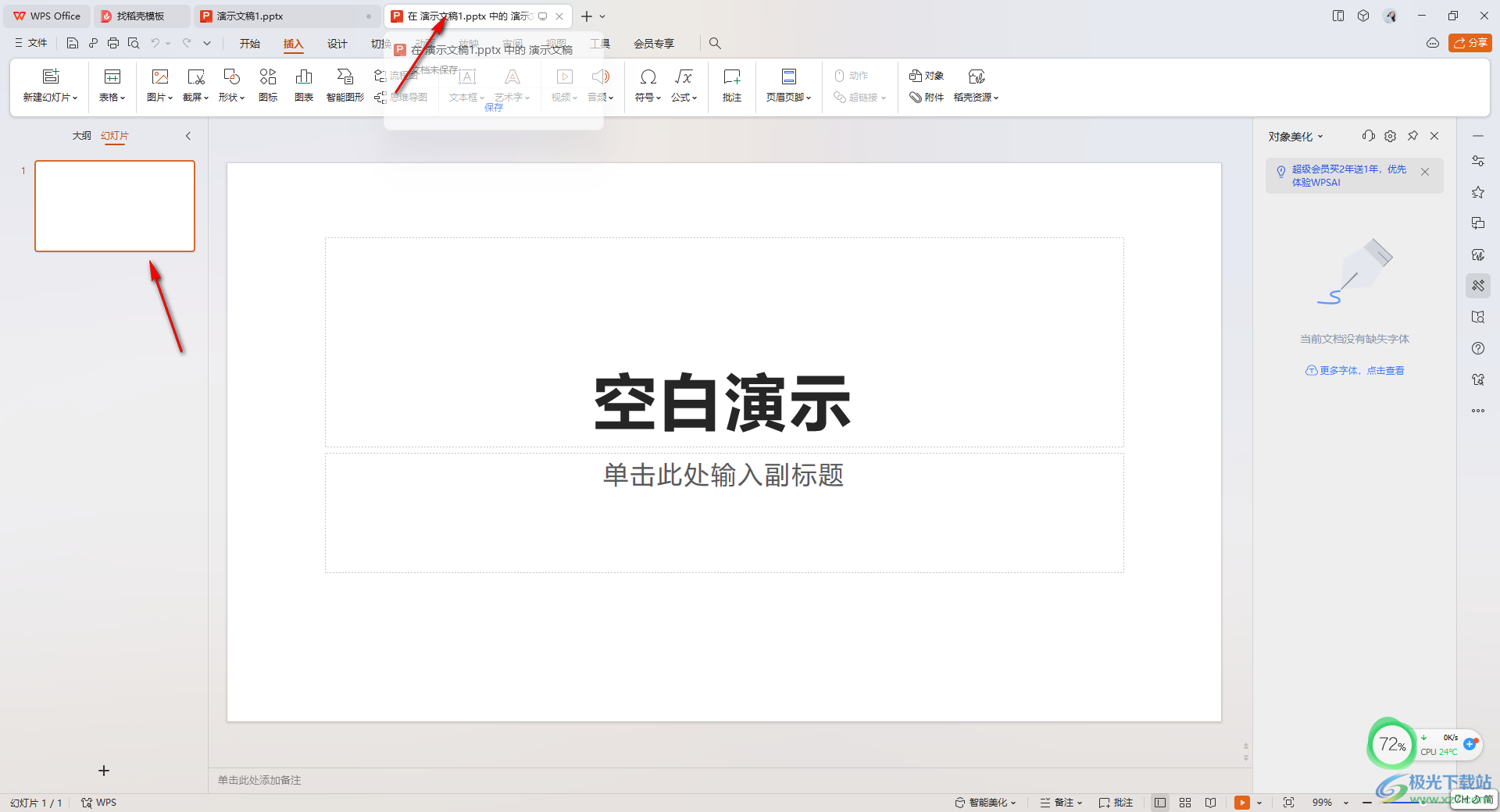1500x812 pixels.
Task: Dismiss the WPSAI promo banner
Action: [x=1425, y=172]
